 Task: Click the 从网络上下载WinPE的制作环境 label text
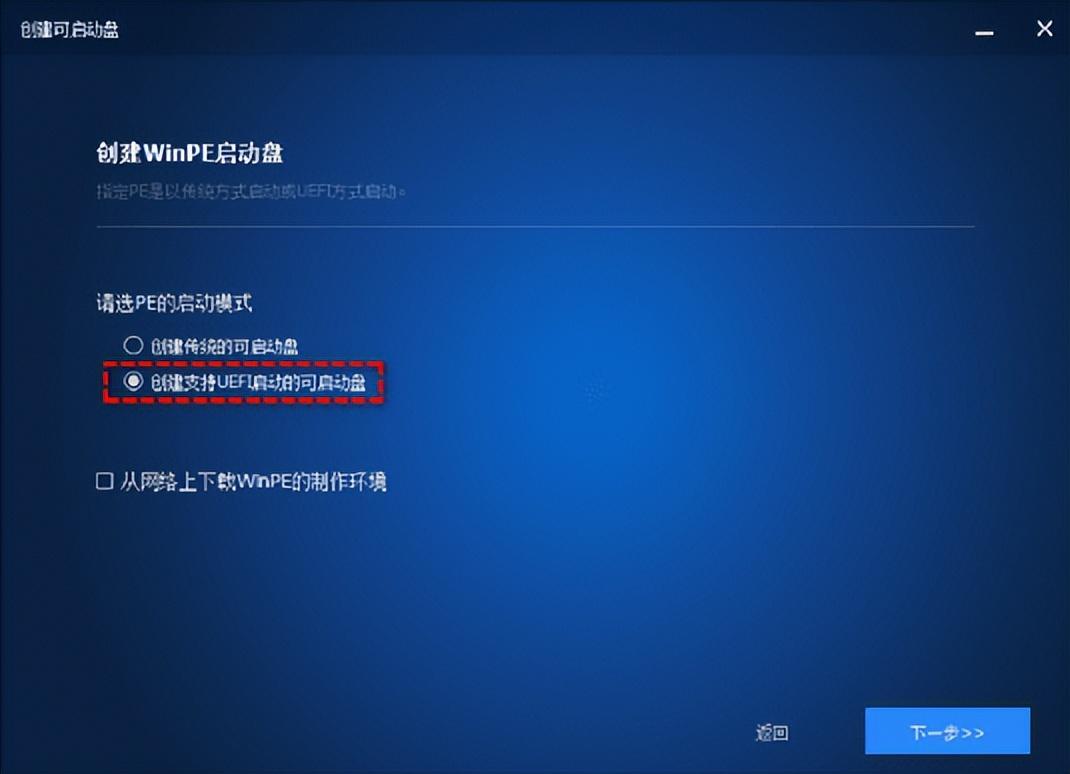[x=254, y=482]
